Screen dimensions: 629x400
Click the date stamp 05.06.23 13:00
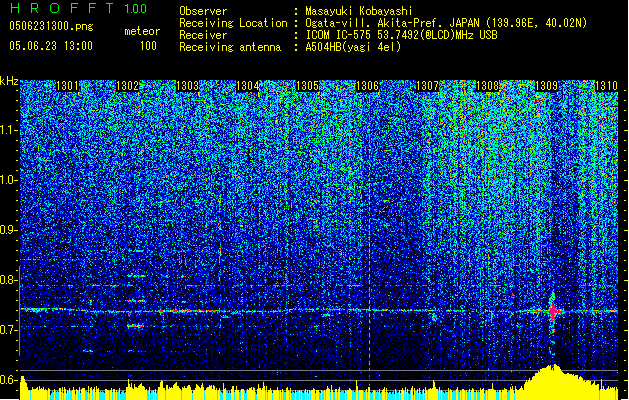51,46
